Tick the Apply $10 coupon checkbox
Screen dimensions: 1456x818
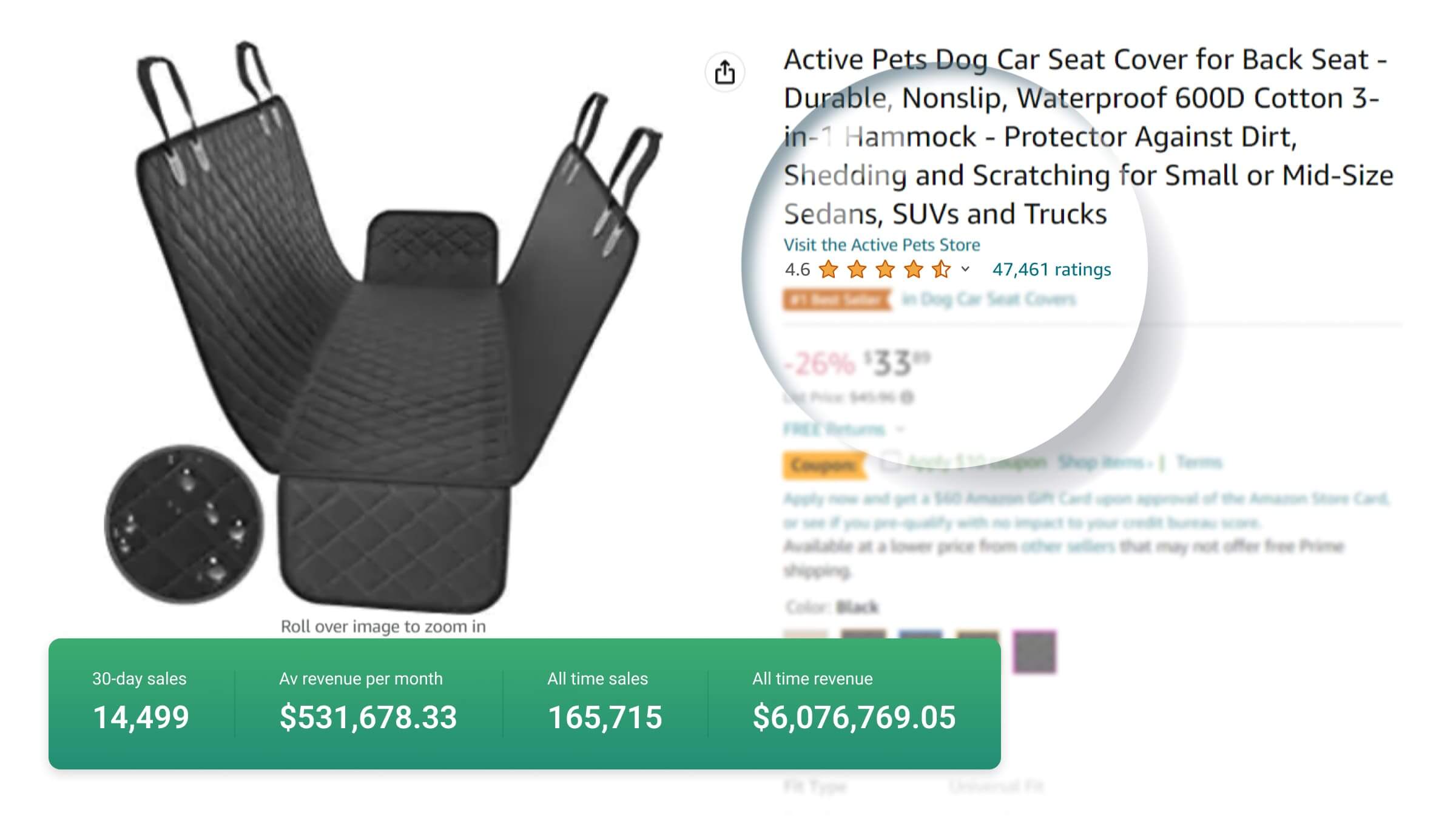click(x=891, y=461)
